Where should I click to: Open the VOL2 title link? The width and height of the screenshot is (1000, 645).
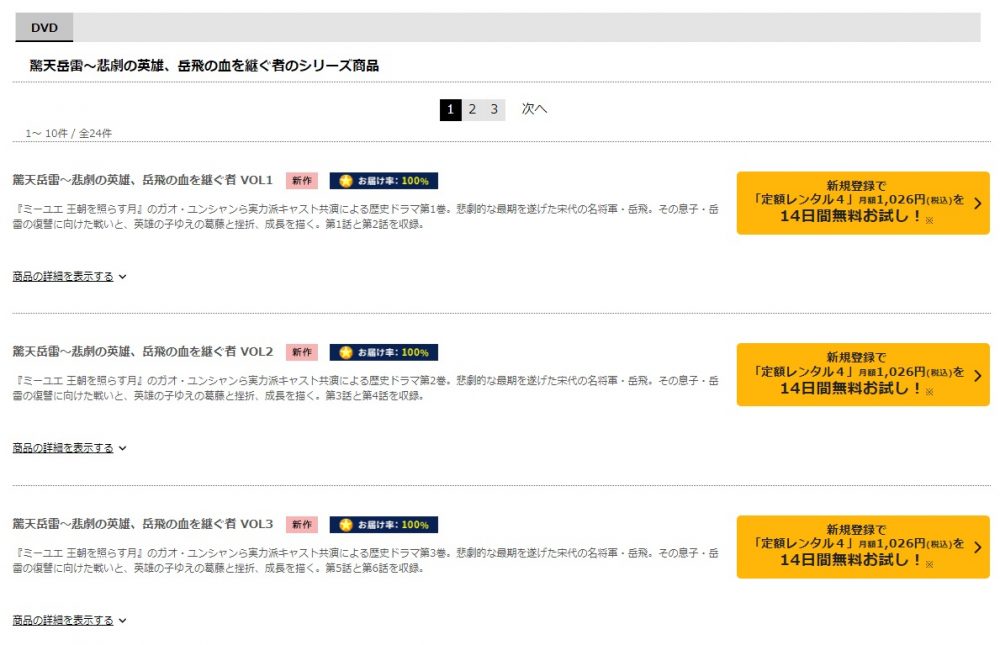click(142, 352)
